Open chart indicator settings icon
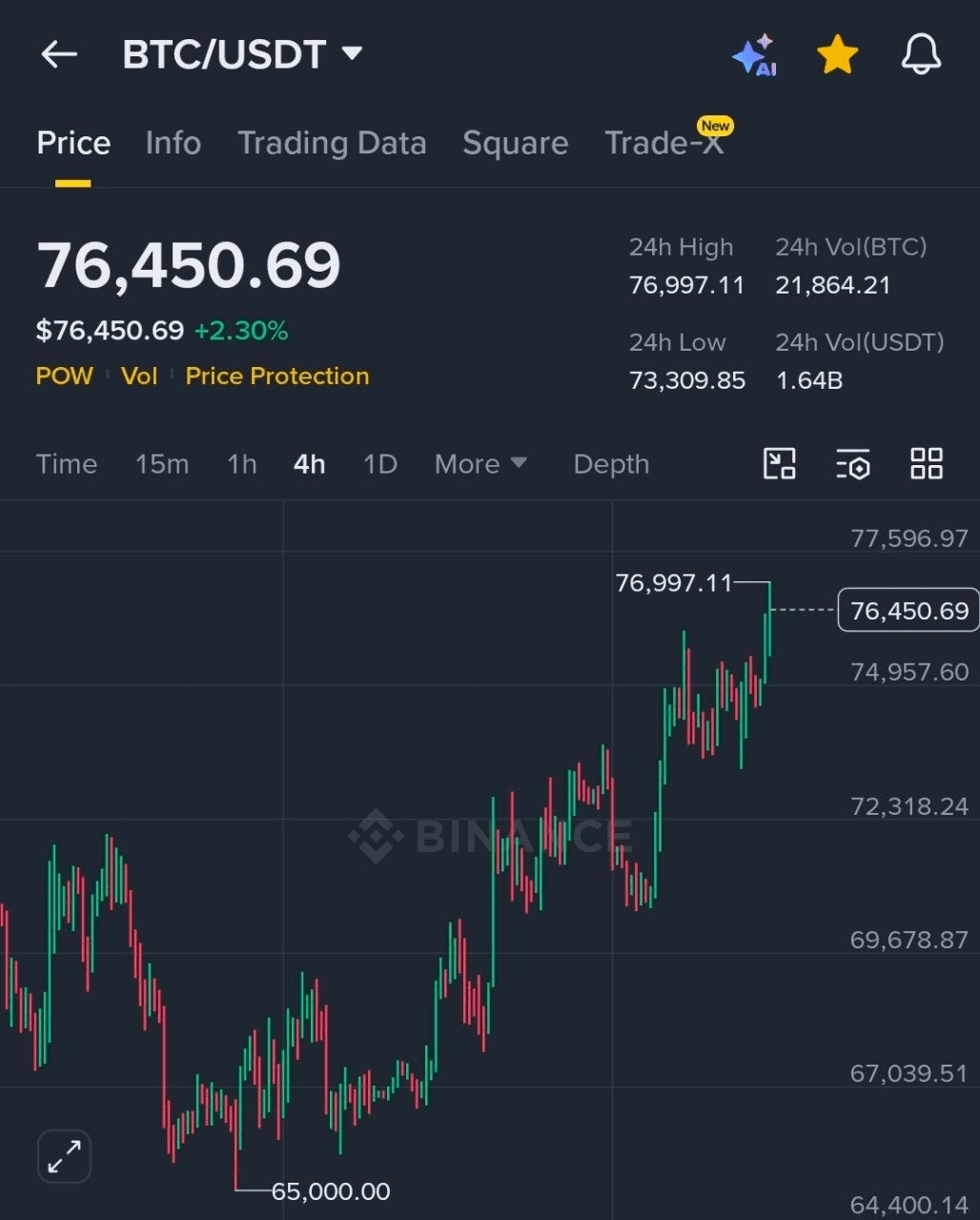This screenshot has width=980, height=1220. click(853, 464)
